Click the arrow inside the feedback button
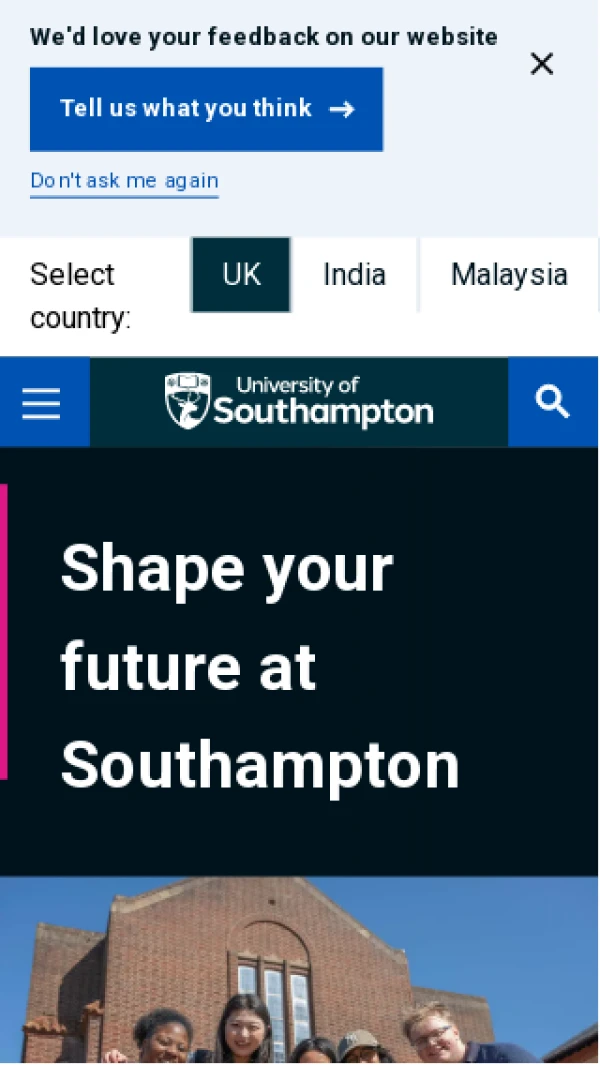This screenshot has width=600, height=1065. pyautogui.click(x=342, y=108)
